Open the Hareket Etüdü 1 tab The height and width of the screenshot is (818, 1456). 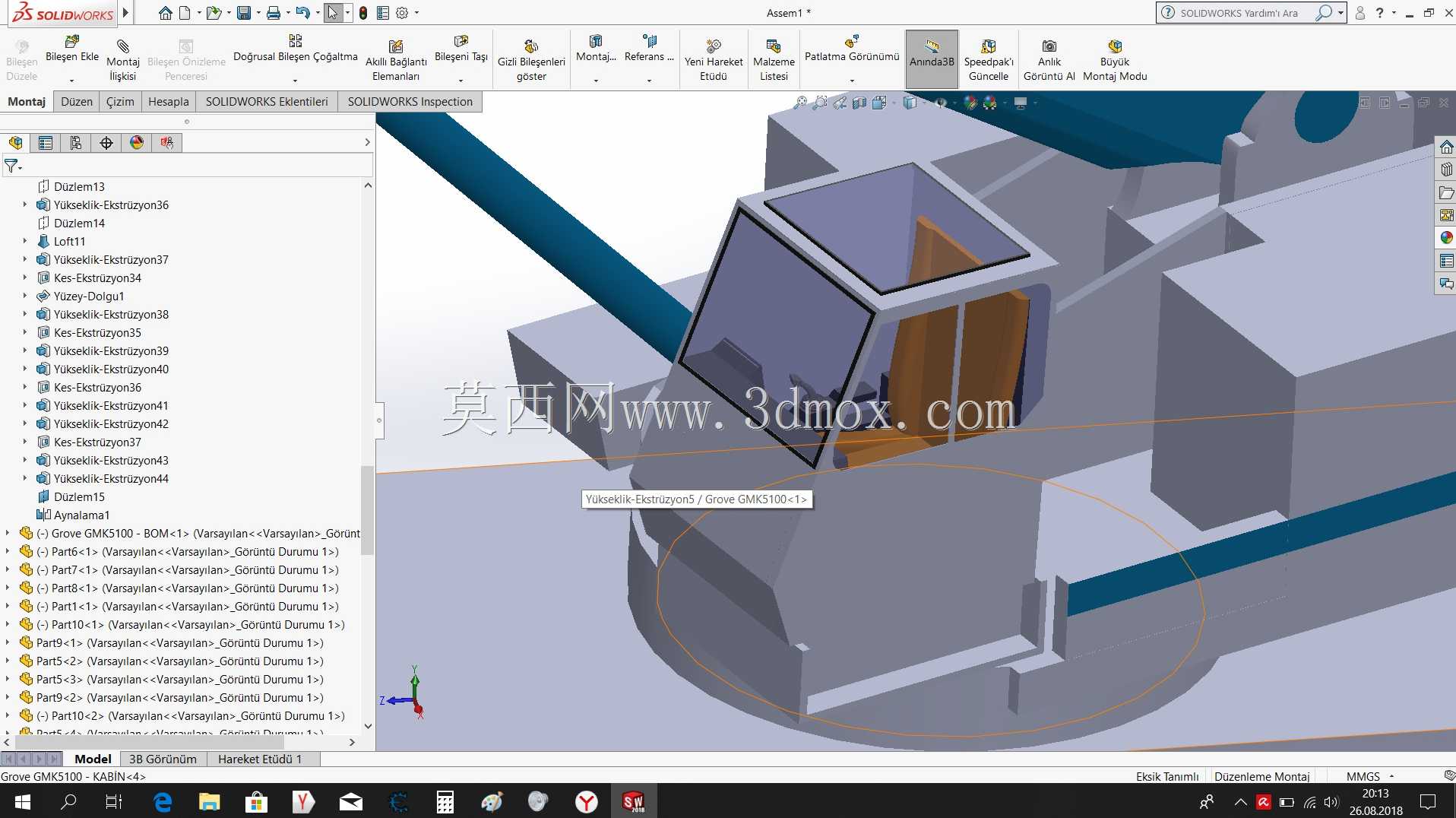pos(260,759)
